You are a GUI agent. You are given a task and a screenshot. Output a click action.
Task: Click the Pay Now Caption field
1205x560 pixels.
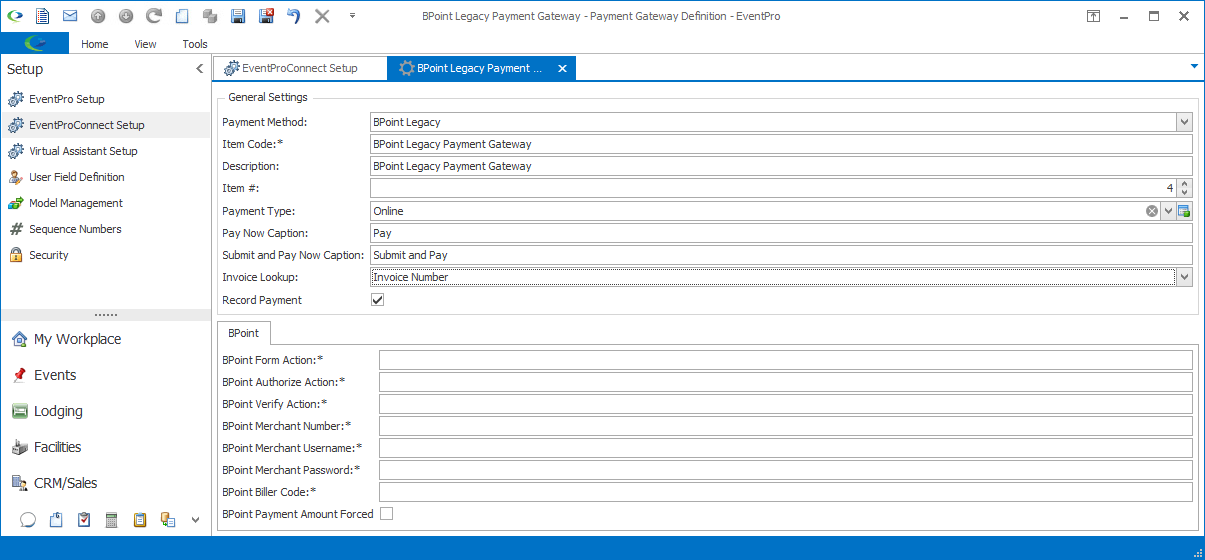(x=781, y=233)
